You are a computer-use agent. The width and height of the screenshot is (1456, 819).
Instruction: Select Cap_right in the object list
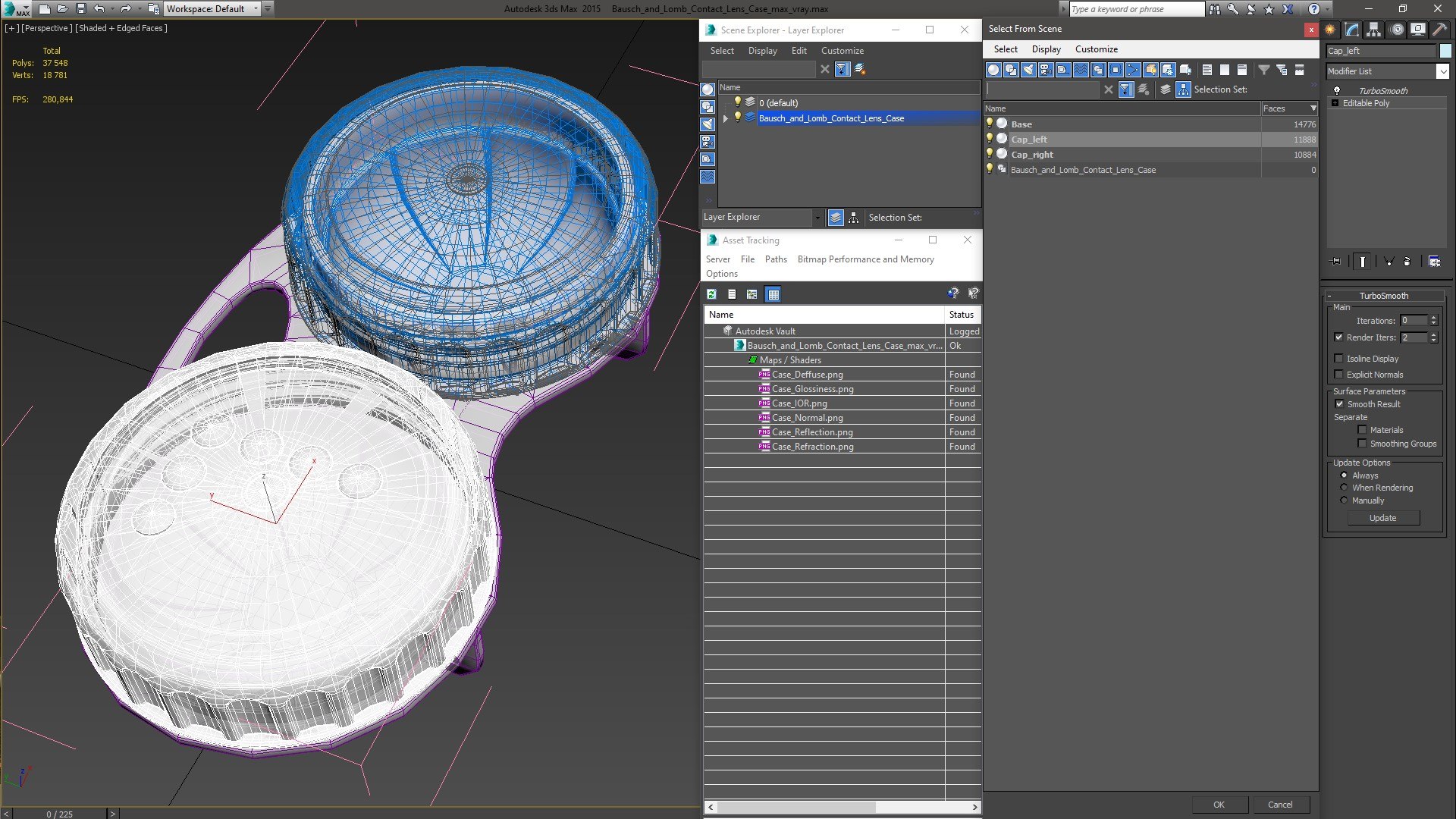pos(1031,155)
